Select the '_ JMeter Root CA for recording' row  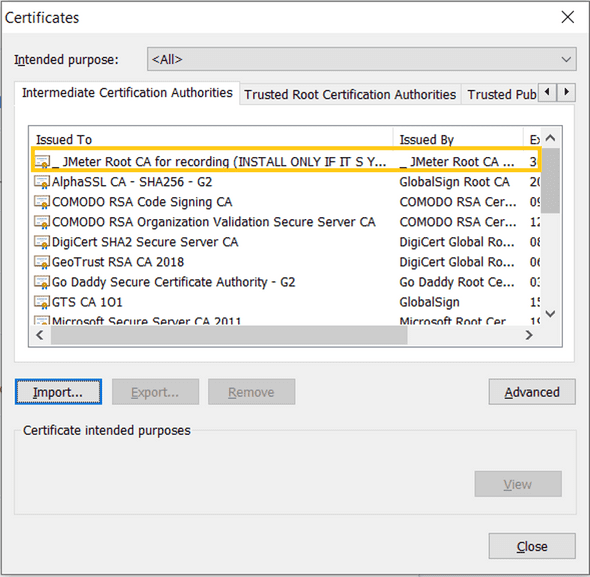pyautogui.click(x=286, y=160)
